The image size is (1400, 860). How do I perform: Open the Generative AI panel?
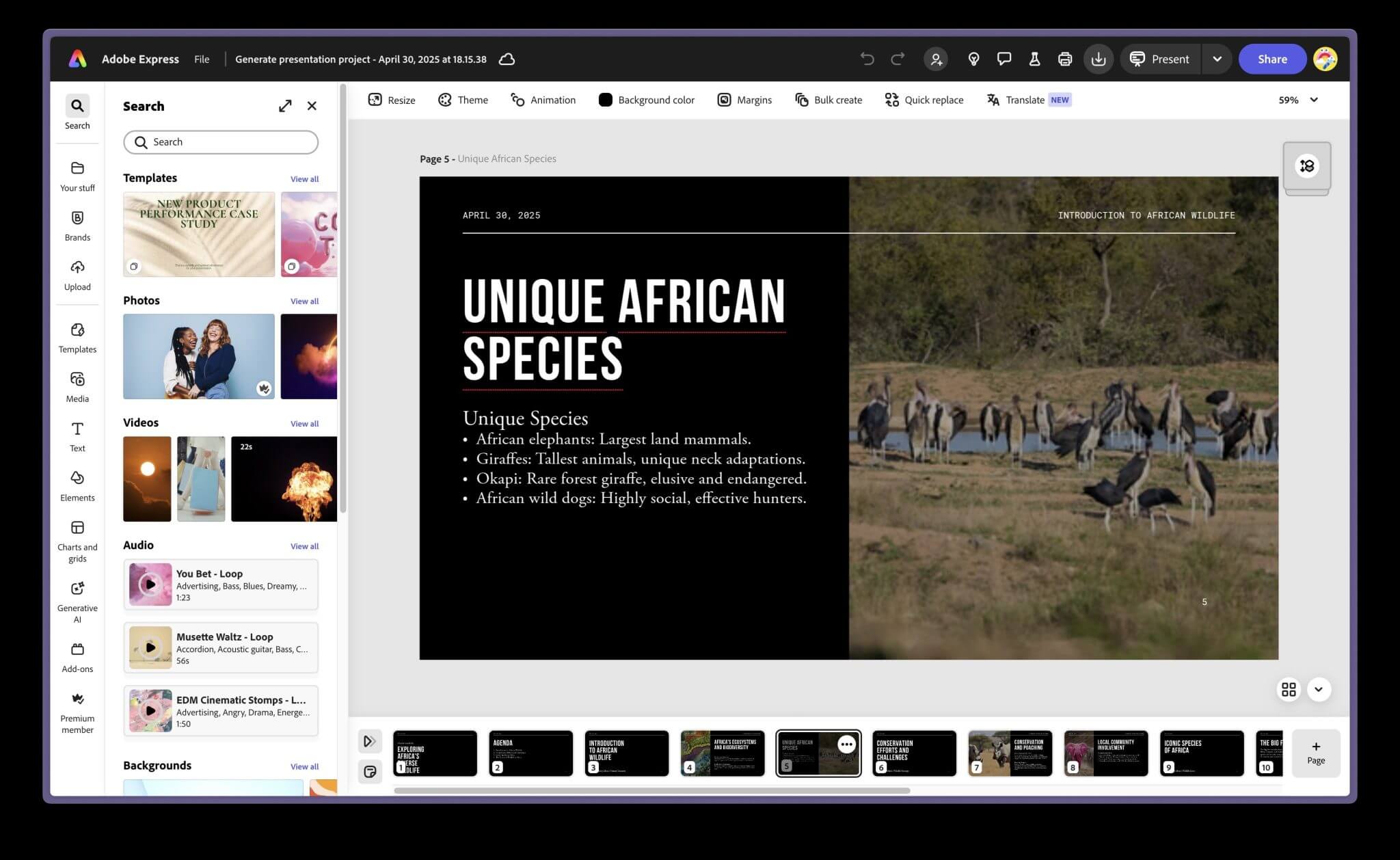point(77,598)
